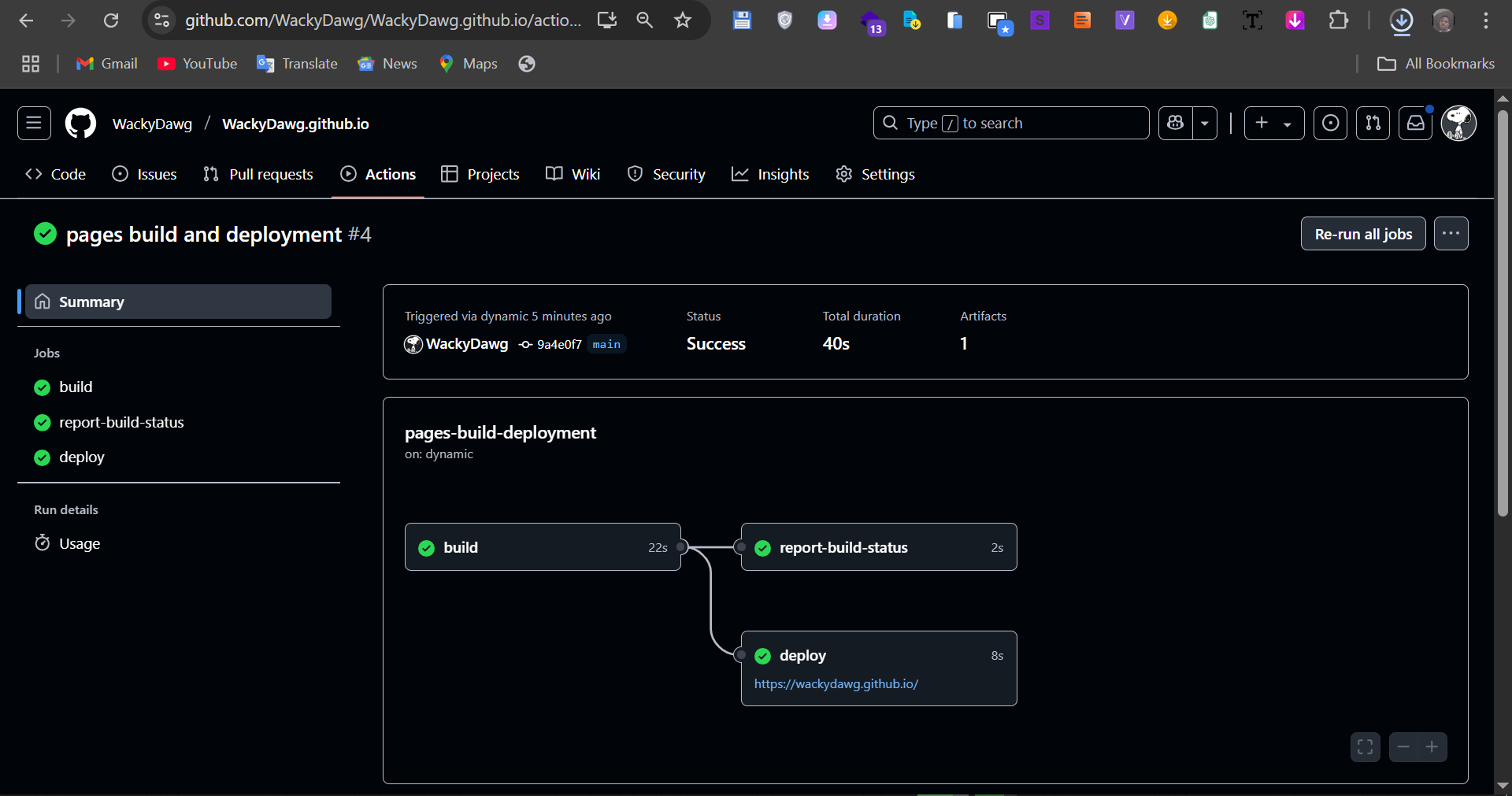Open Gmail bookmark

point(106,64)
